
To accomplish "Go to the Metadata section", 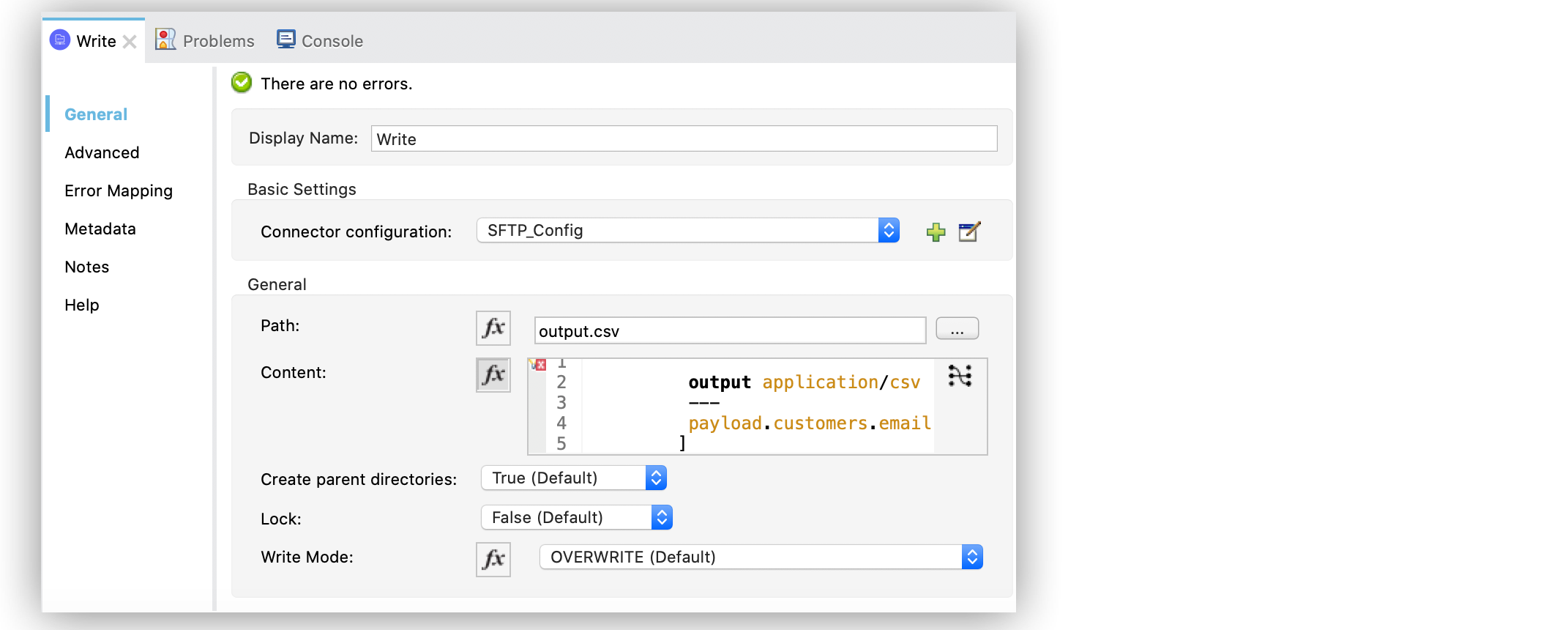I will point(100,229).
